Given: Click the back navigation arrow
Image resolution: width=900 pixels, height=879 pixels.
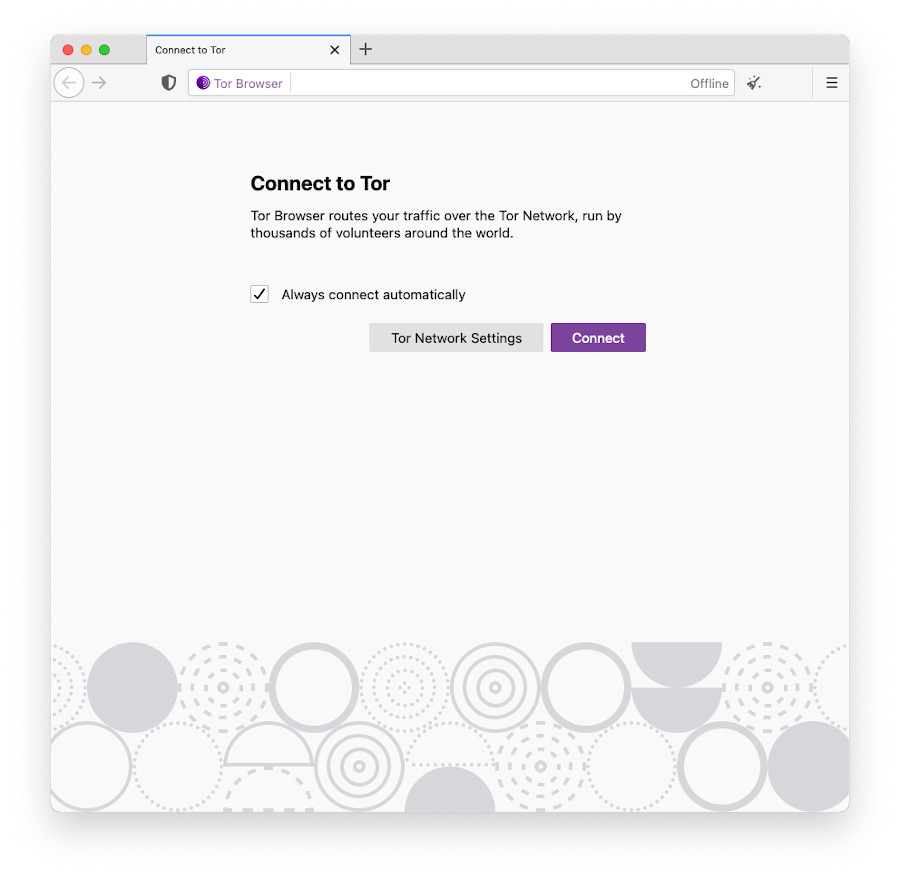Looking at the screenshot, I should 68,83.
